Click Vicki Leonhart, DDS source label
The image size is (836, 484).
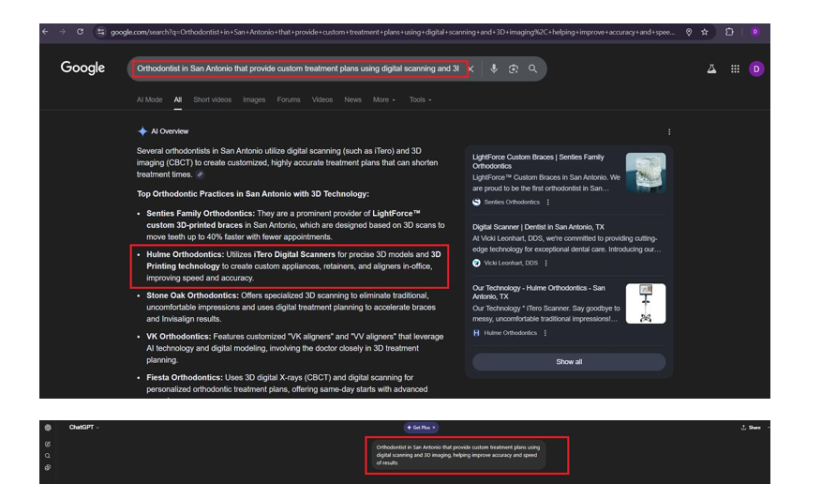pyautogui.click(x=510, y=263)
